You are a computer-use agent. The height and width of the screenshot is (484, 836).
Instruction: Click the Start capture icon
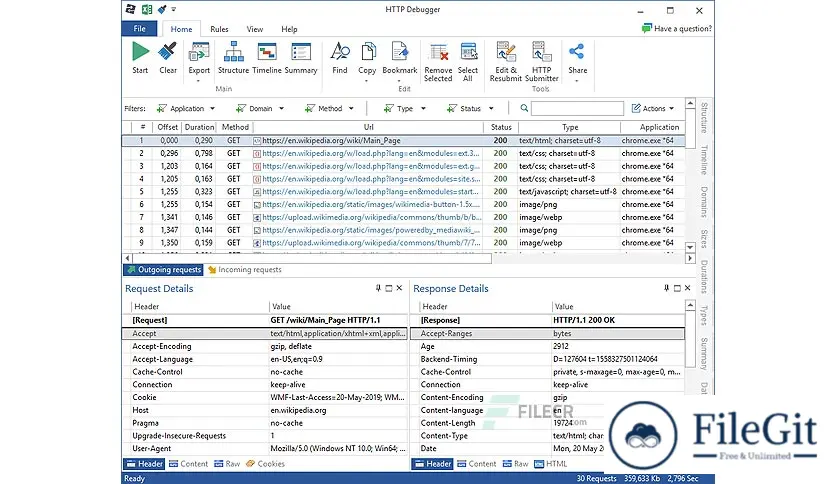point(140,52)
